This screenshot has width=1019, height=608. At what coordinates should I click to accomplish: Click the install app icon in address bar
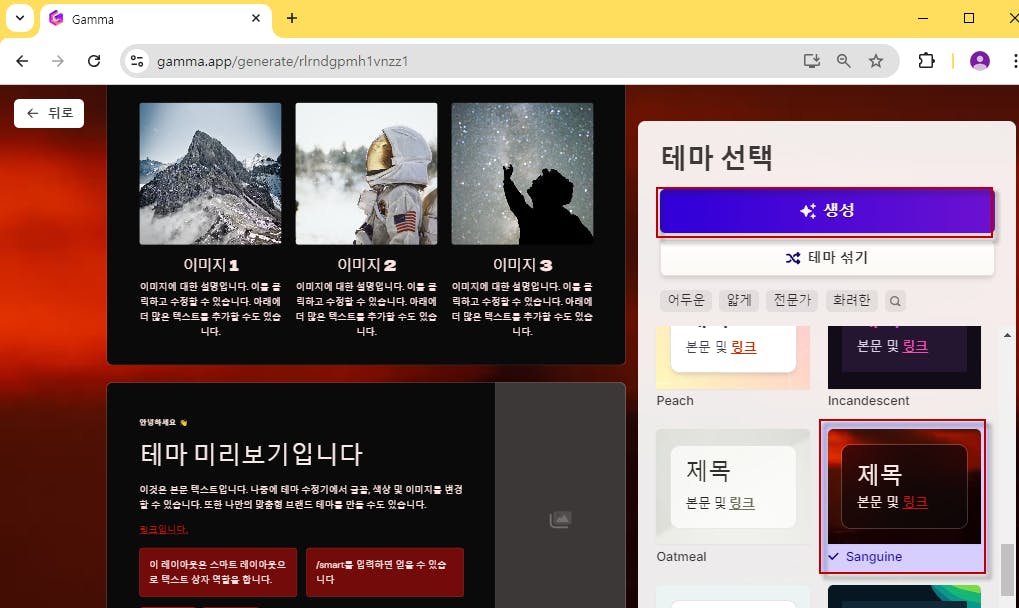pyautogui.click(x=812, y=61)
